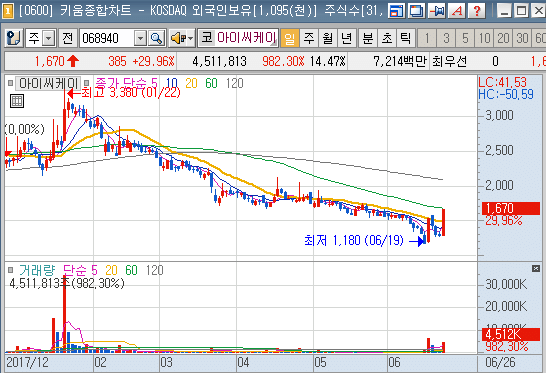546x373 pixels.
Task: Click the 거래량 volume legend label
Action: coord(37,270)
